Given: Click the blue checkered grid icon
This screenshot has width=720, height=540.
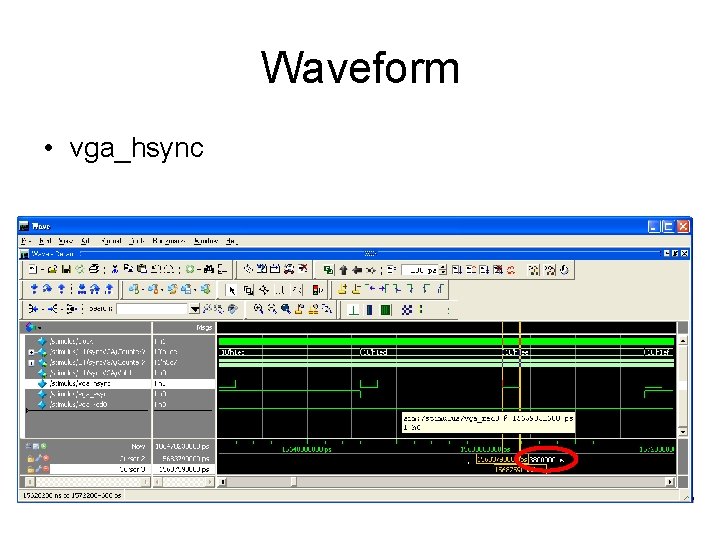Looking at the screenshot, I should (407, 310).
